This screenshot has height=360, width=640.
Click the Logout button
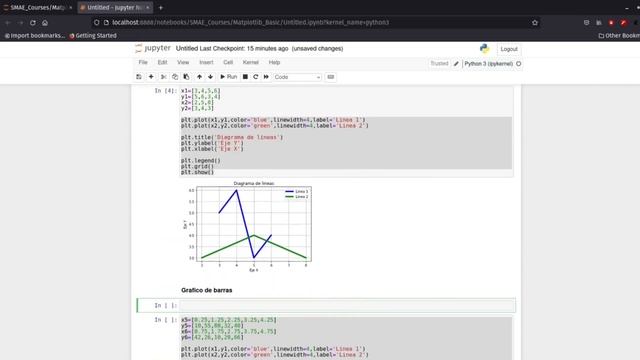tap(509, 49)
